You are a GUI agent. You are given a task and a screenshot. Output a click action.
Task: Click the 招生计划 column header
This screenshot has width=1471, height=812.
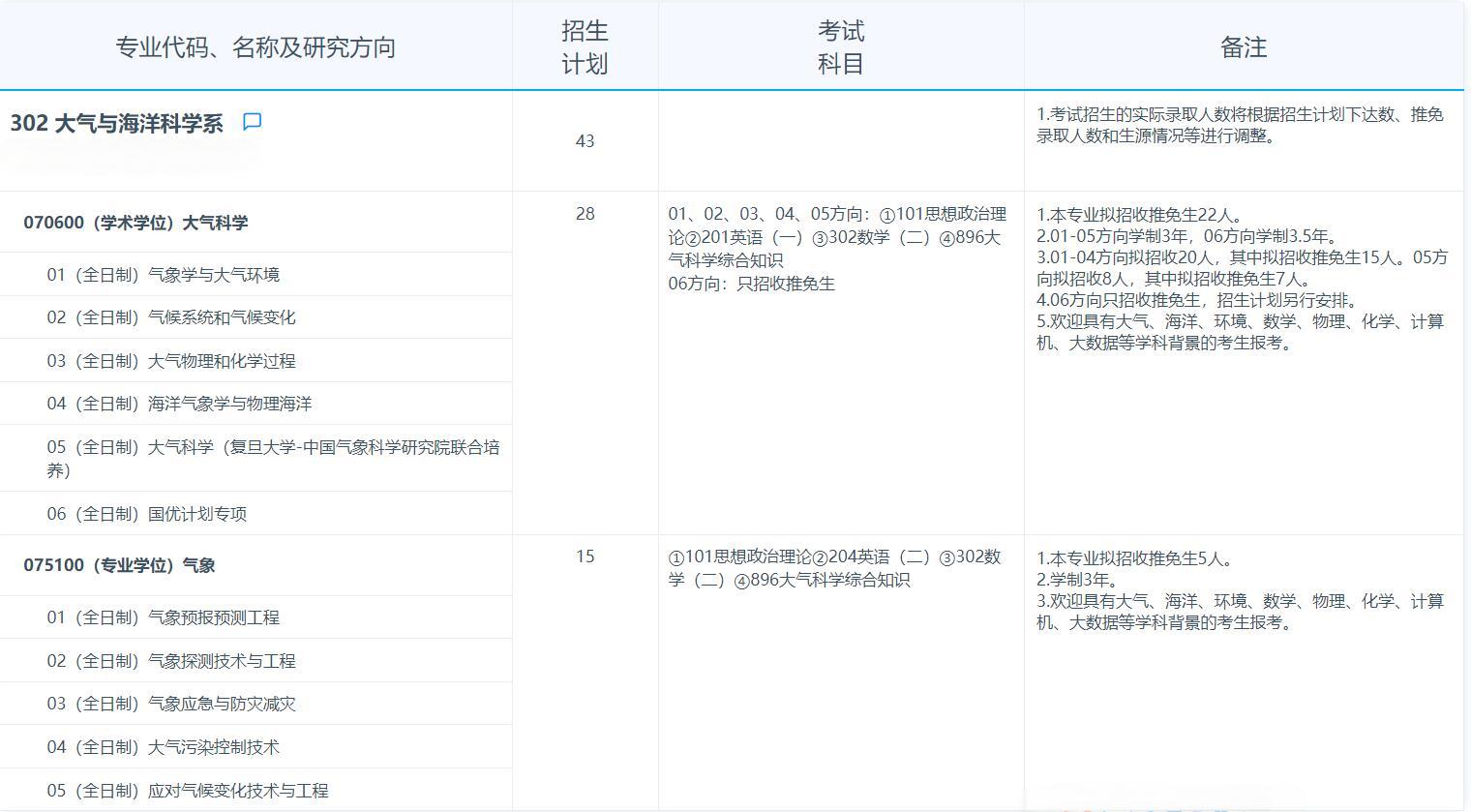coord(584,45)
